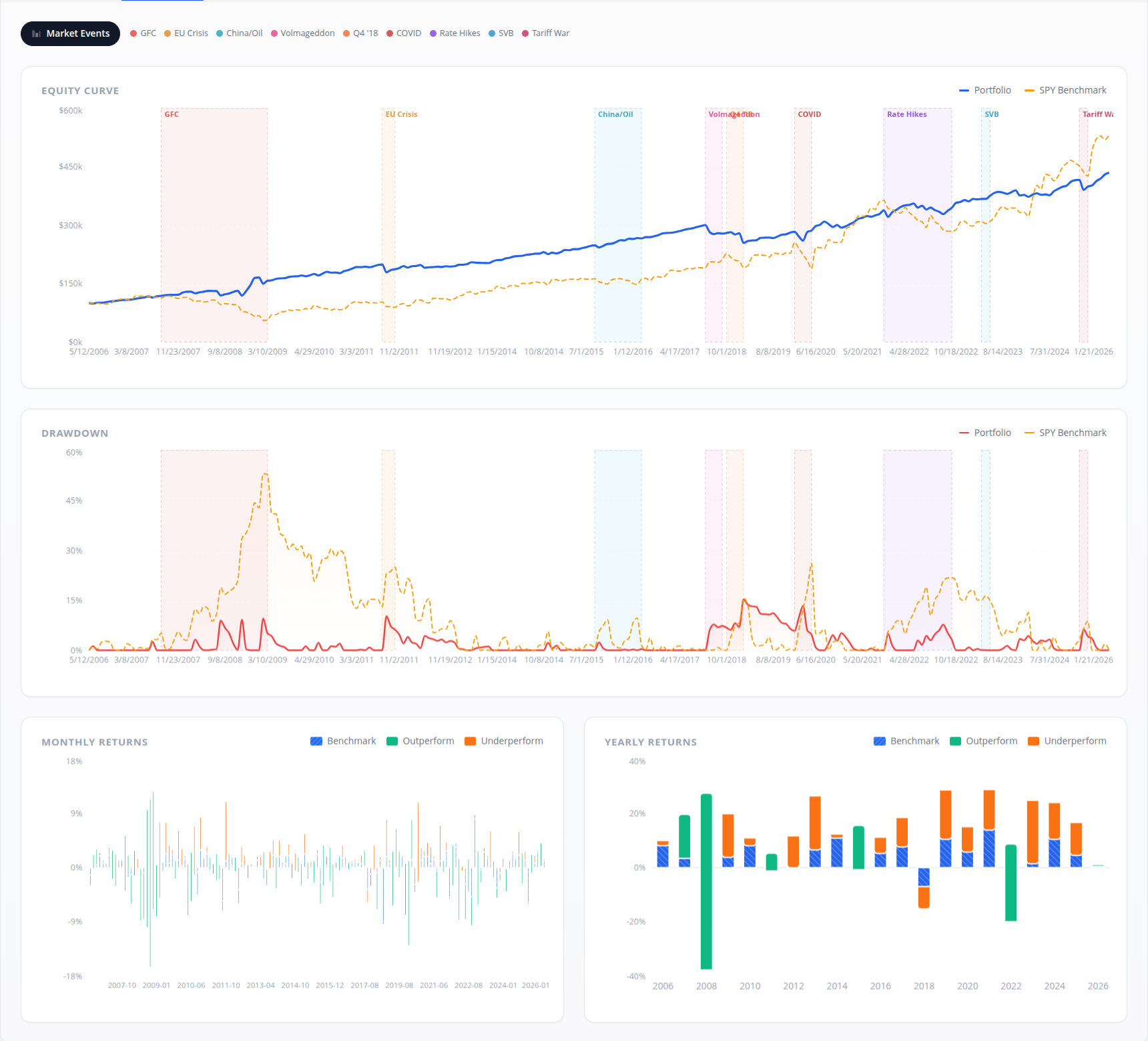Image resolution: width=1148 pixels, height=1041 pixels.
Task: Click the MONTHLY RETURNS heading
Action: pos(95,743)
